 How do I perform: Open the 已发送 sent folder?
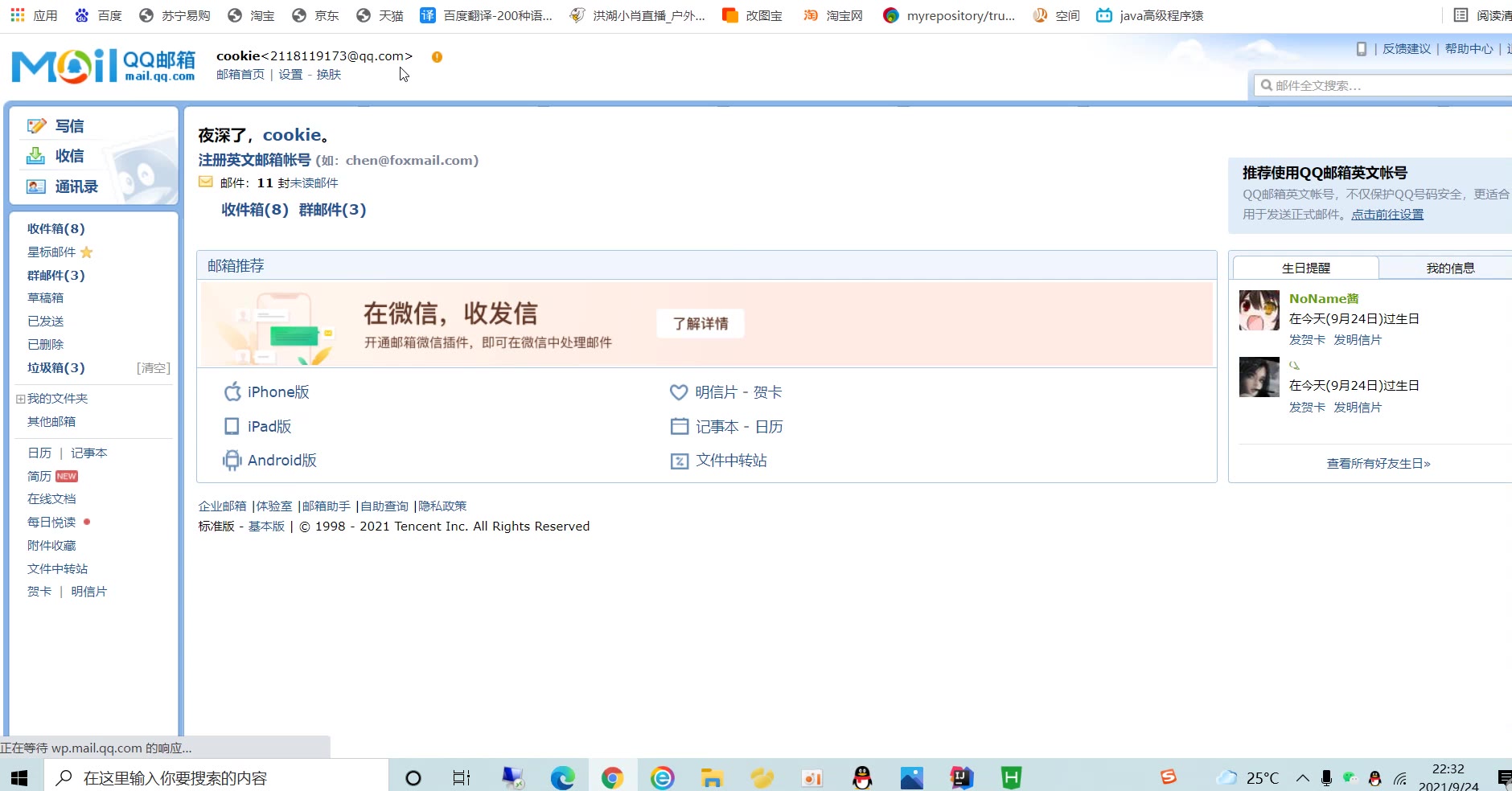pyautogui.click(x=45, y=322)
